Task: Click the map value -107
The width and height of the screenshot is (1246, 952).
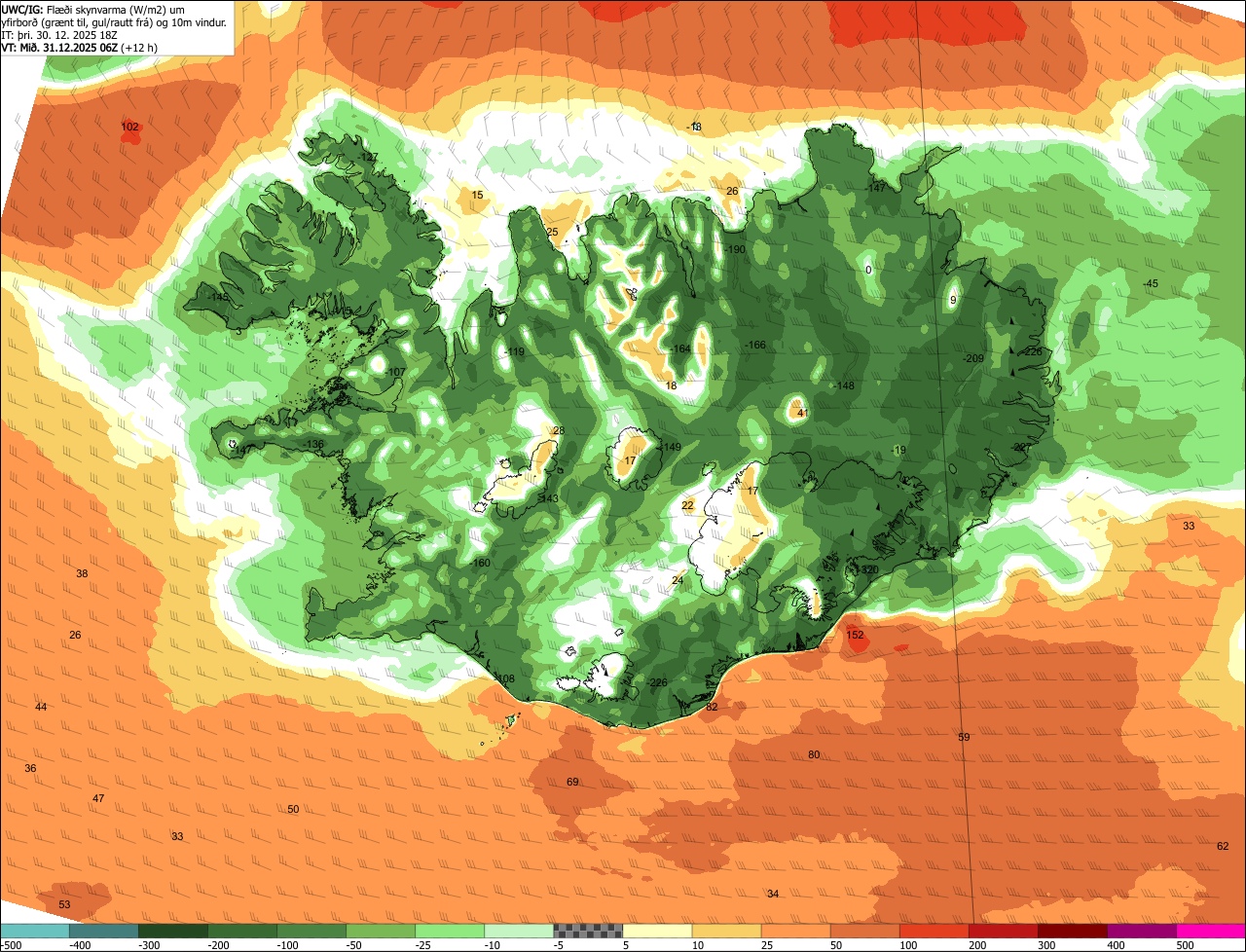Action: click(394, 373)
